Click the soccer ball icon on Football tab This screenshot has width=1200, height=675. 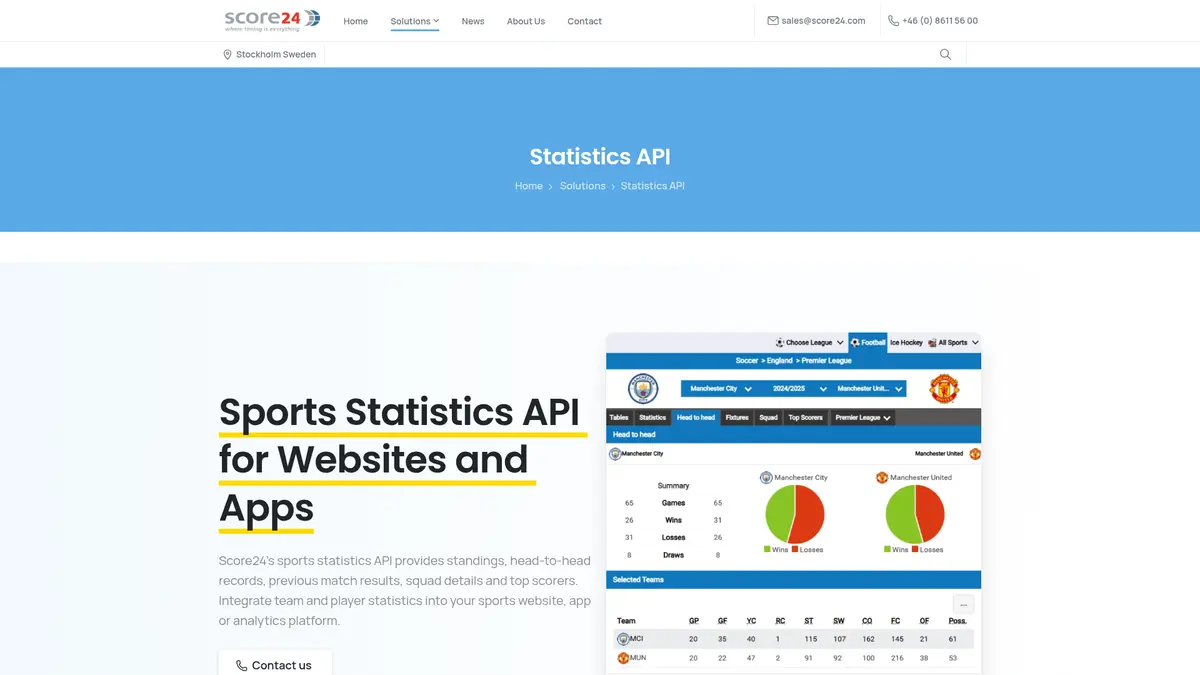click(x=855, y=342)
